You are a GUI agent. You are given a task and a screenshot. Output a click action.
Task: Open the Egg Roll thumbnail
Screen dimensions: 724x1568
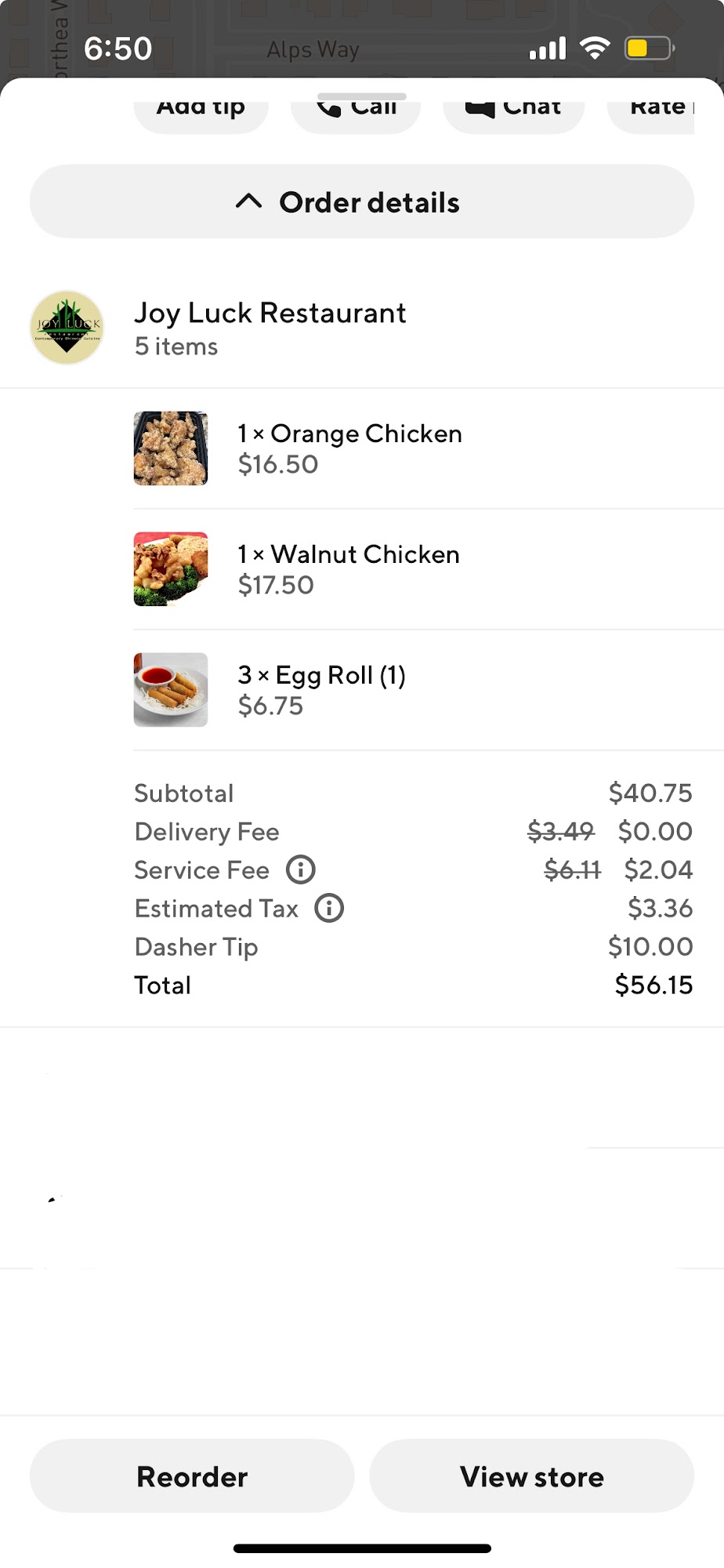(x=171, y=690)
